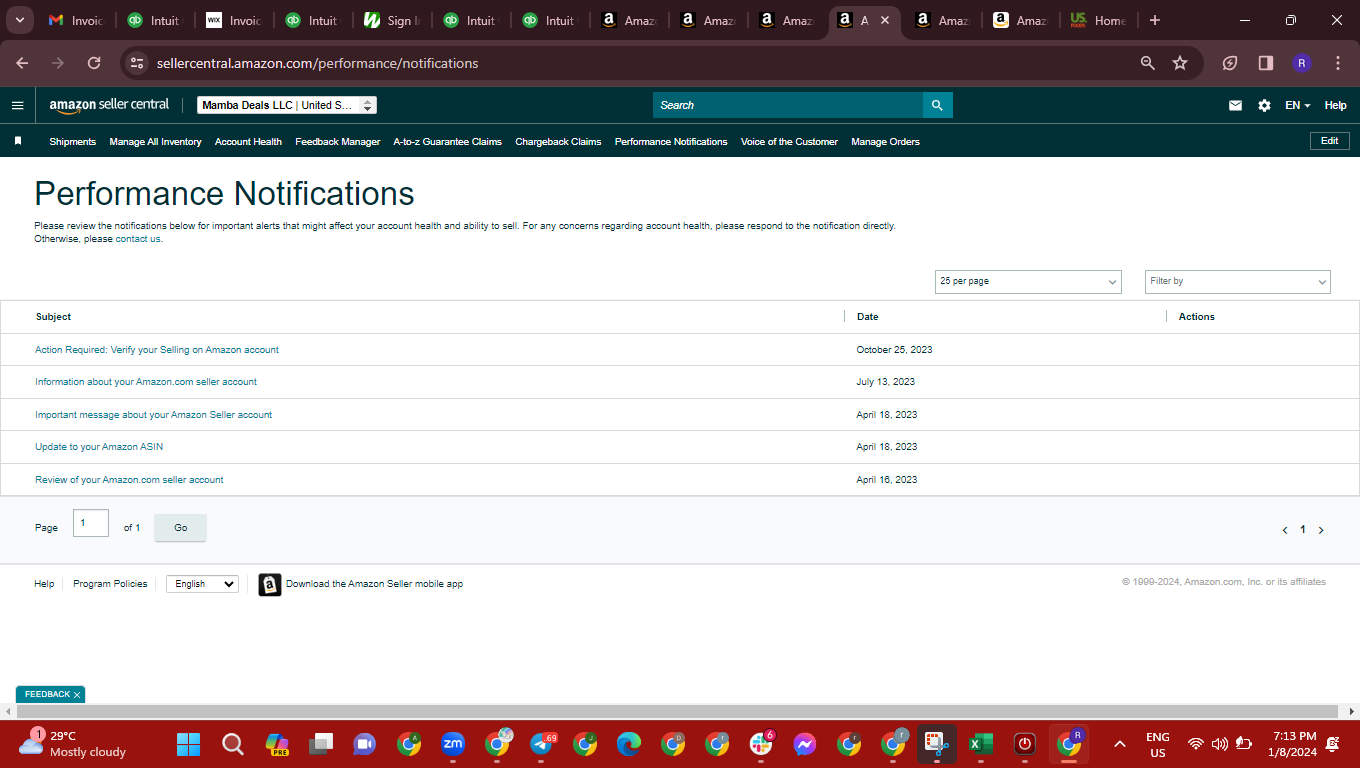Open Feedback Manager
The width and height of the screenshot is (1360, 768).
(338, 142)
